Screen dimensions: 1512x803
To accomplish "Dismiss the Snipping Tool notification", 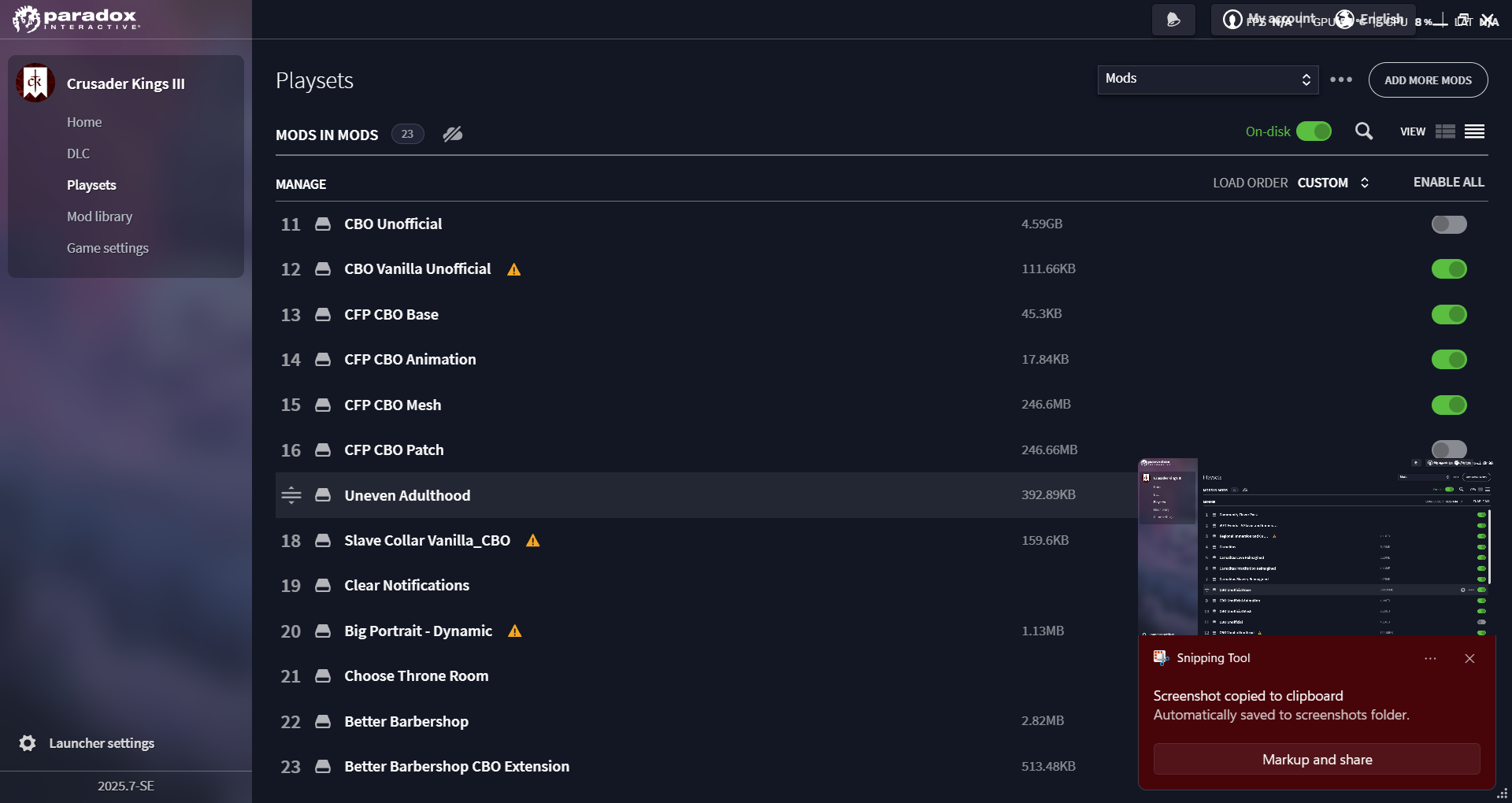I will (x=1469, y=658).
